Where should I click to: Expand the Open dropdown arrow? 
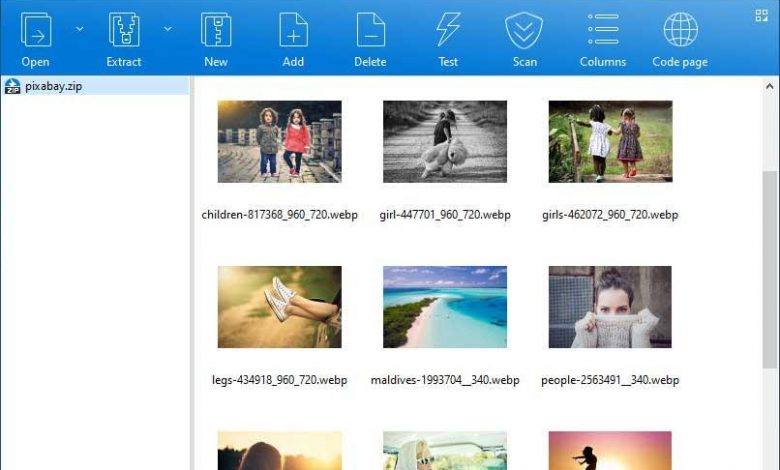click(x=80, y=29)
